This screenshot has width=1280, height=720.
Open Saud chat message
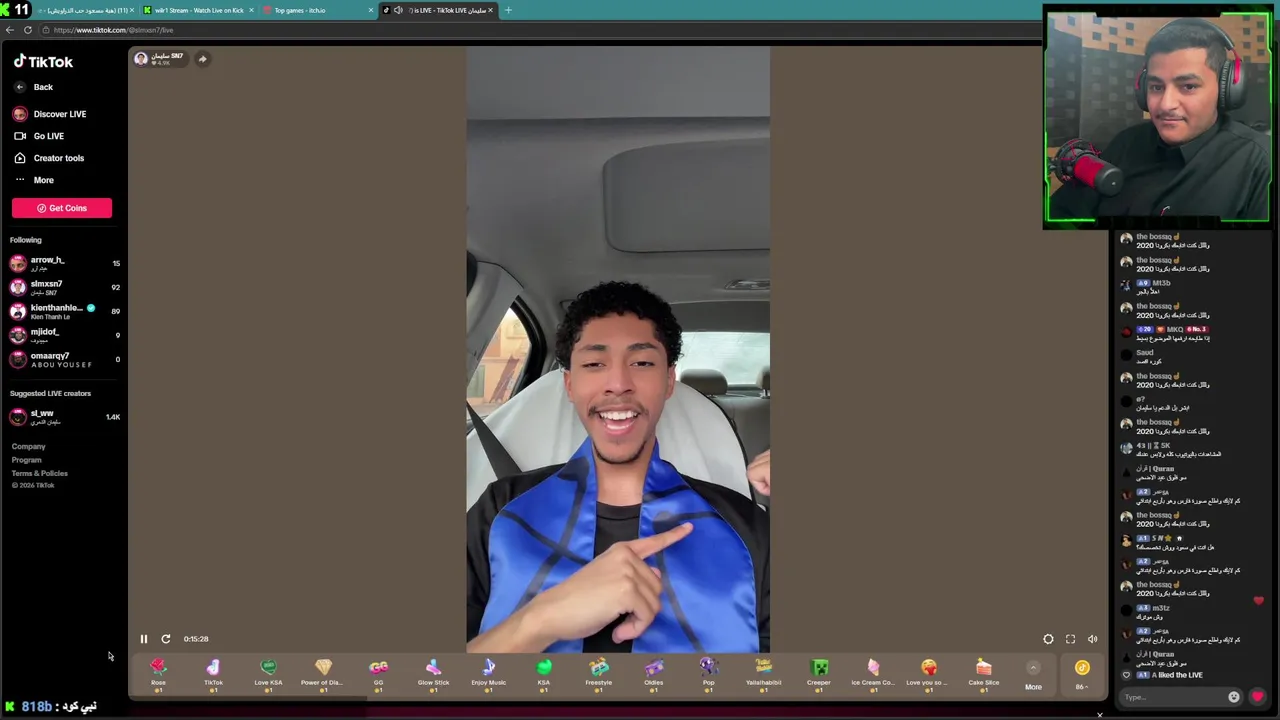pos(1147,357)
